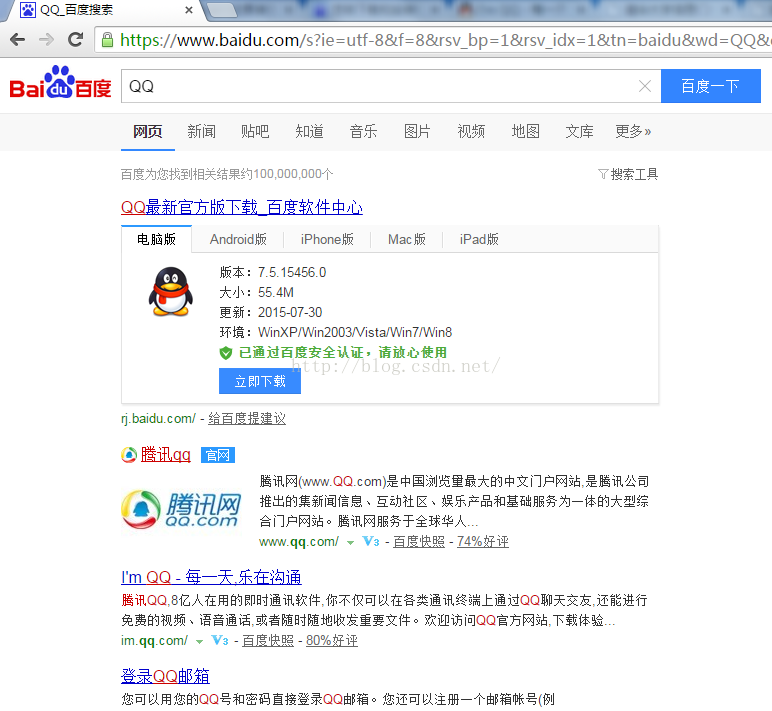This screenshot has width=772, height=711.
Task: Click the im.qq.com/ URL text
Action: (154, 641)
